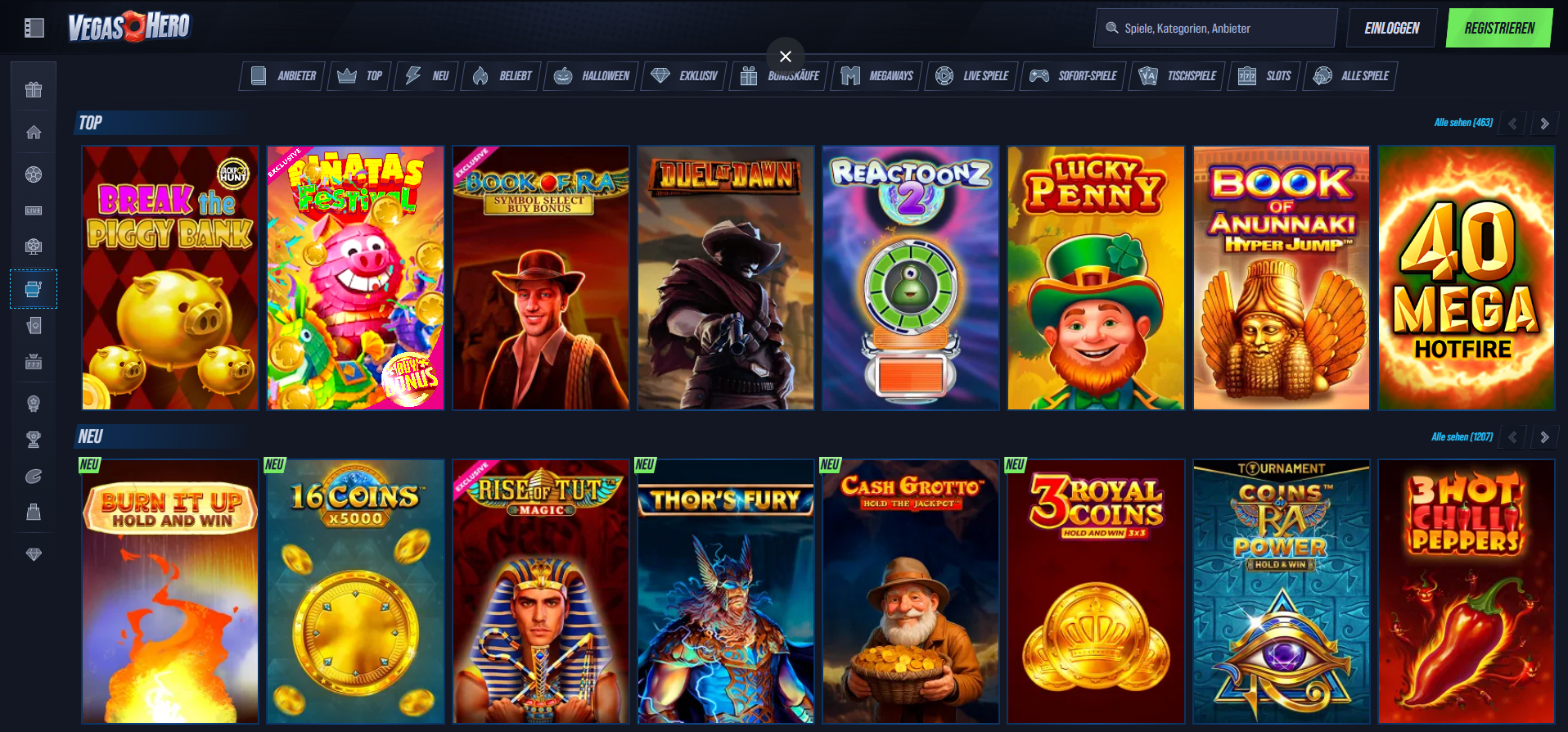Open Piñatas Festival game tile
The width and height of the screenshot is (1568, 732).
355,278
